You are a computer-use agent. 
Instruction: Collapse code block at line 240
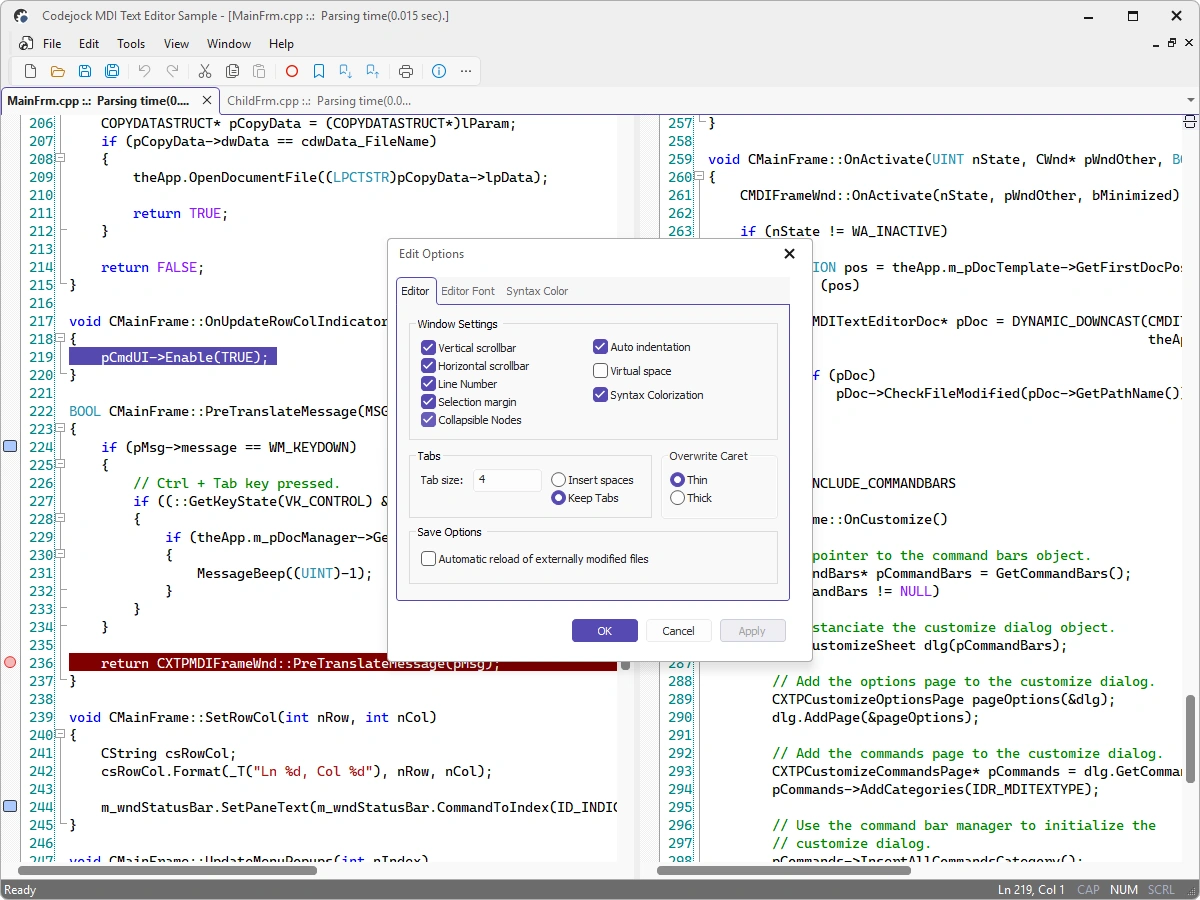(x=60, y=735)
